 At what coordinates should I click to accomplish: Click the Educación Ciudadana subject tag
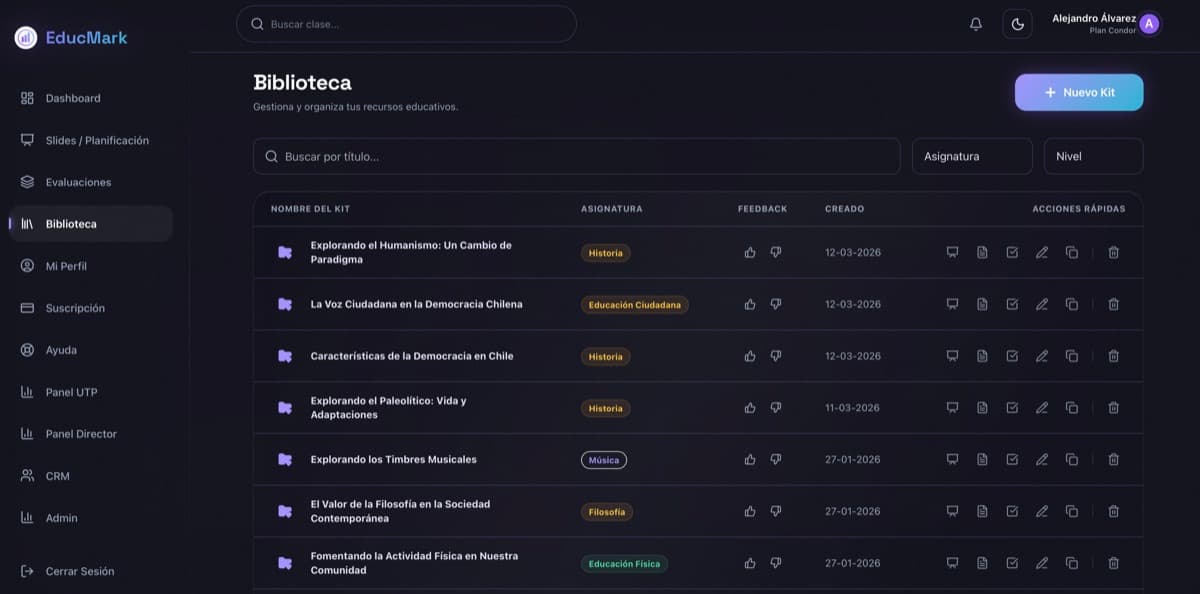(x=634, y=305)
